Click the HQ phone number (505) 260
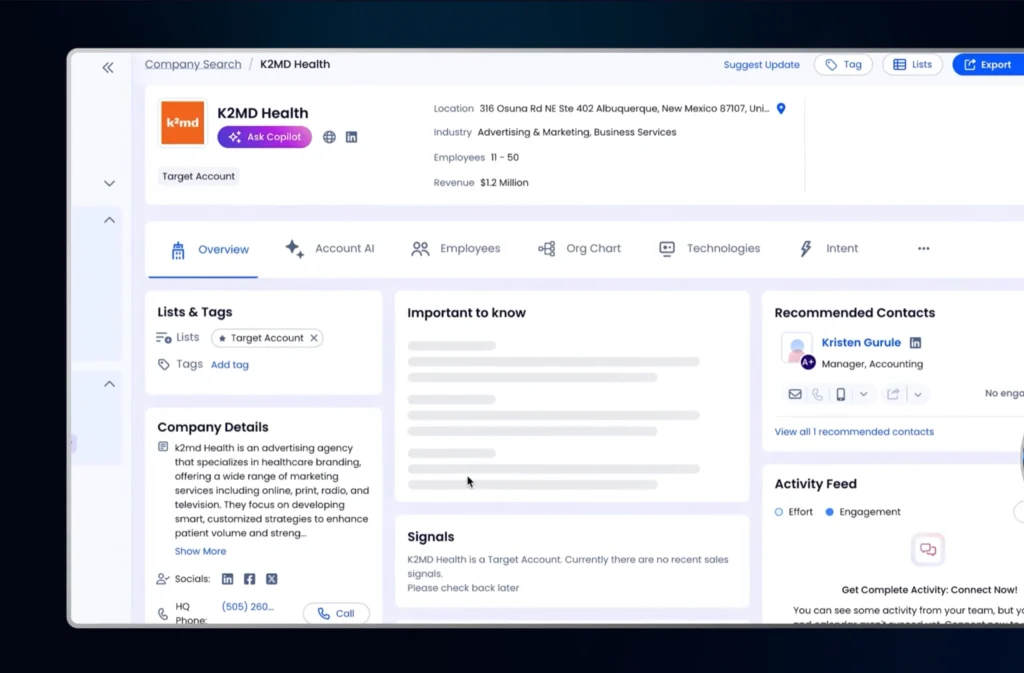This screenshot has width=1024, height=673. coord(248,606)
